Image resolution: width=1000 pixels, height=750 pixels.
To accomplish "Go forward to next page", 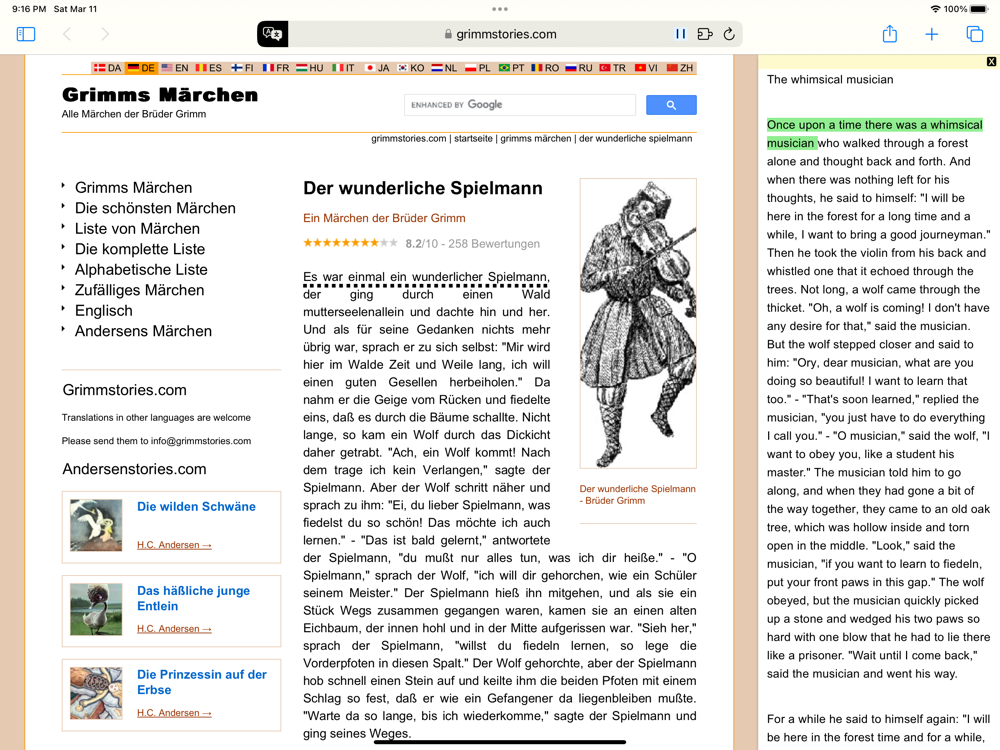I will pos(105,34).
